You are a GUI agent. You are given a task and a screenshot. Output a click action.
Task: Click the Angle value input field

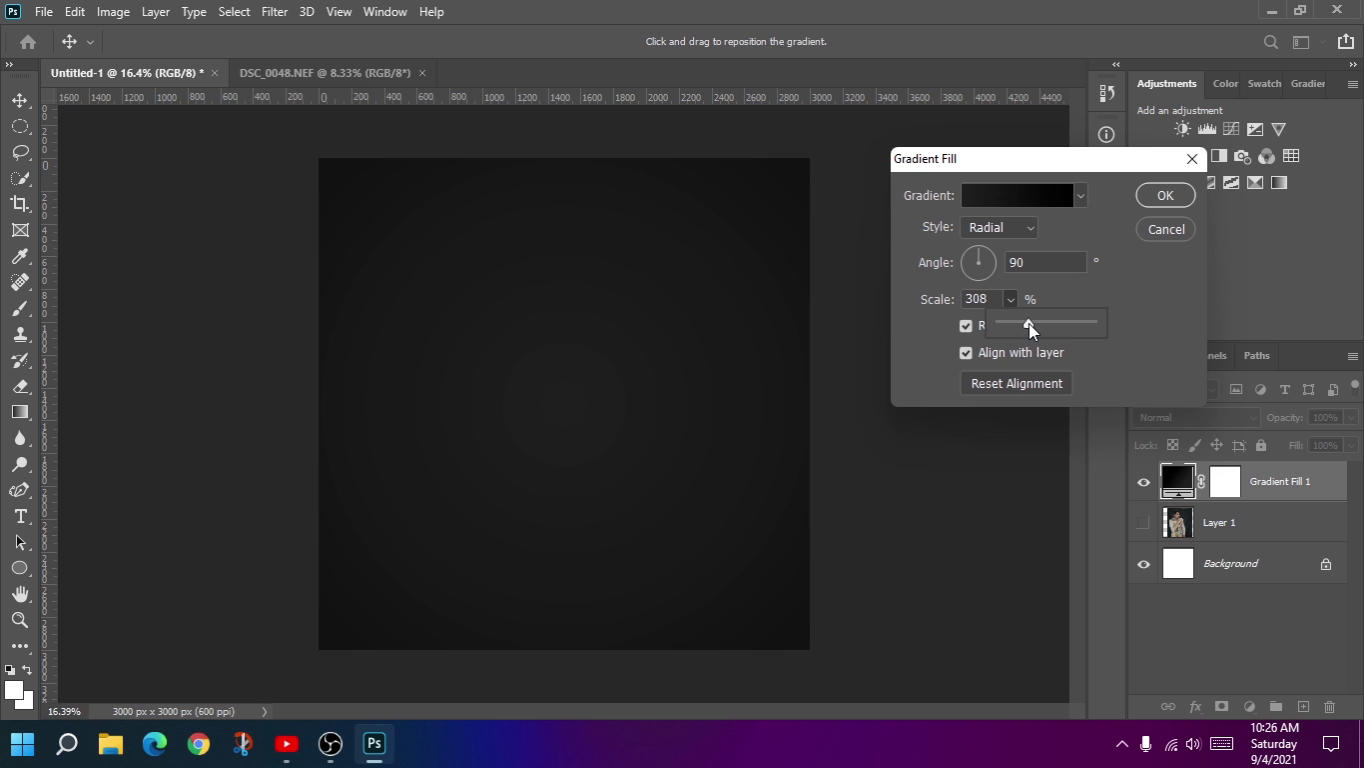click(x=1045, y=263)
